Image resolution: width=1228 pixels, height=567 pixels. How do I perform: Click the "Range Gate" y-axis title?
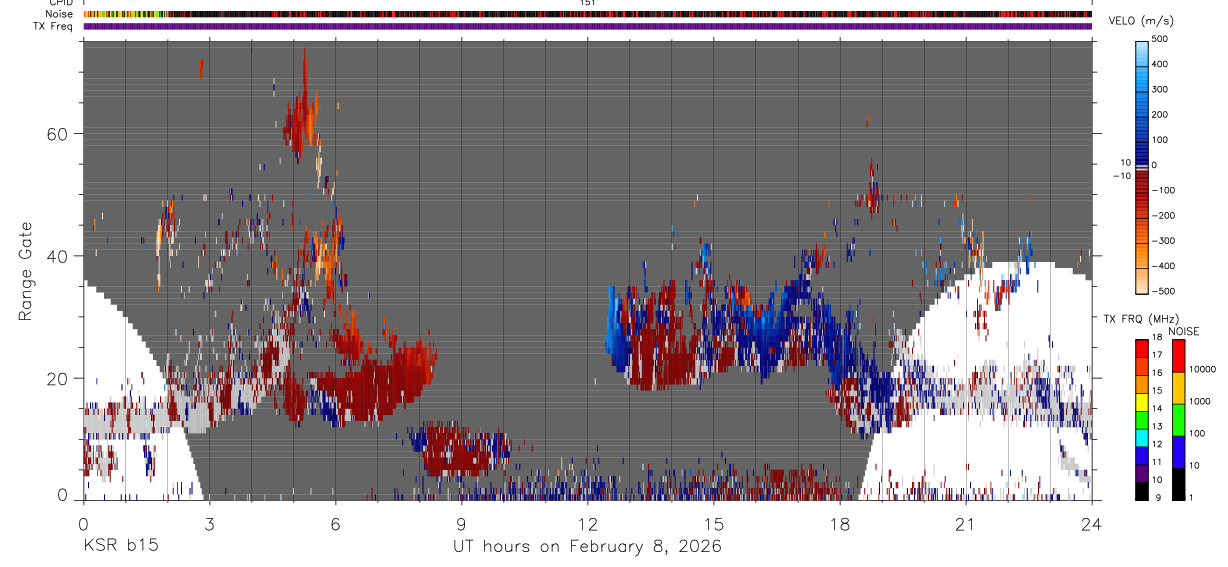27,273
